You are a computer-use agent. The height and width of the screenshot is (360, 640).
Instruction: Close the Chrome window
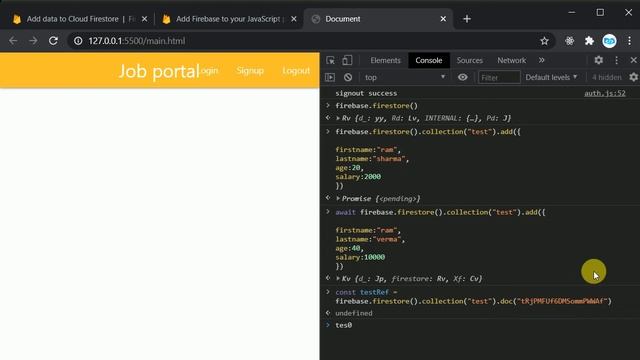coord(629,13)
